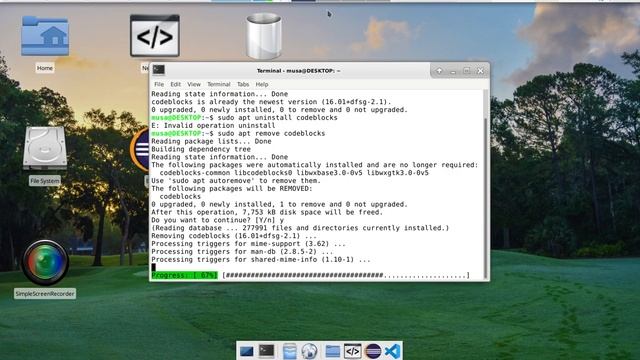
Task: Click 'The following packages will be REMOVED:' line
Action: click(232, 189)
